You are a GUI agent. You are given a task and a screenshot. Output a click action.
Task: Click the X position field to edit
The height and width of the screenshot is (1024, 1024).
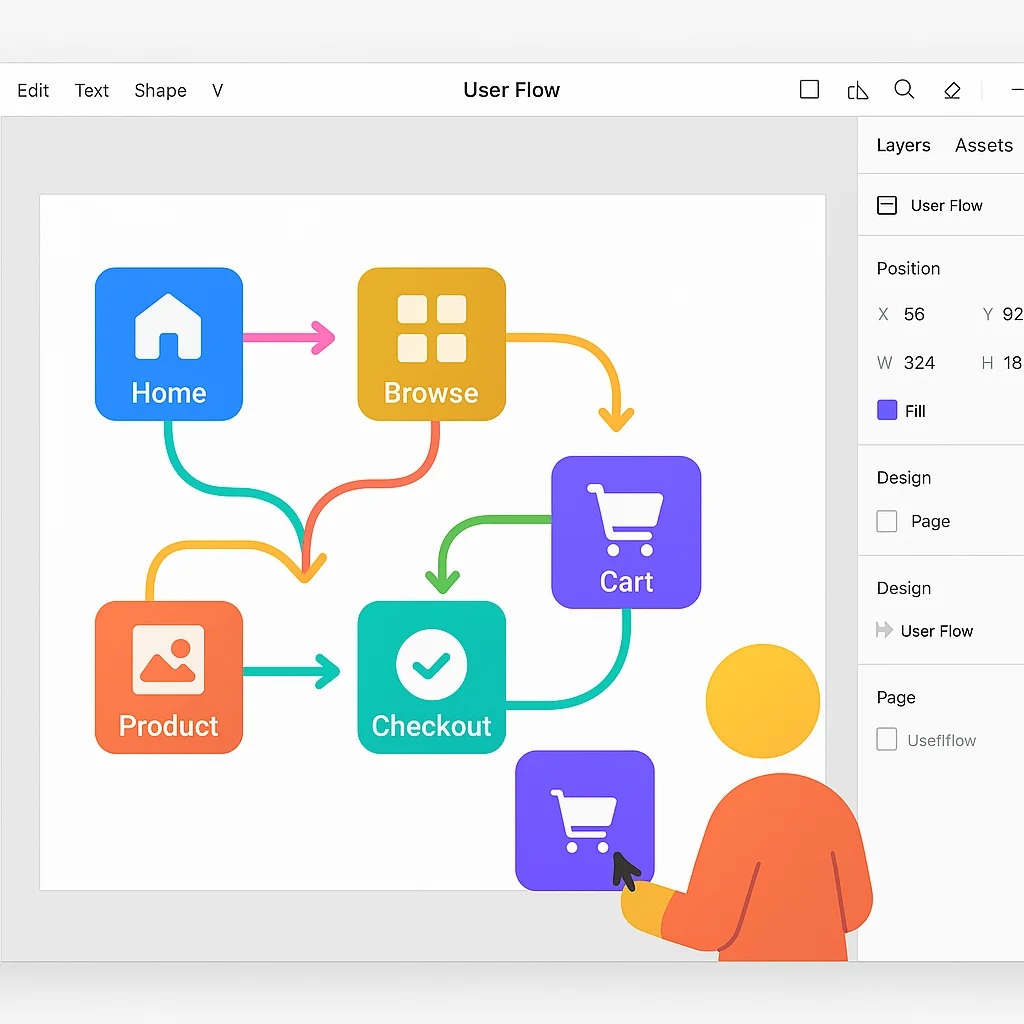(x=915, y=314)
